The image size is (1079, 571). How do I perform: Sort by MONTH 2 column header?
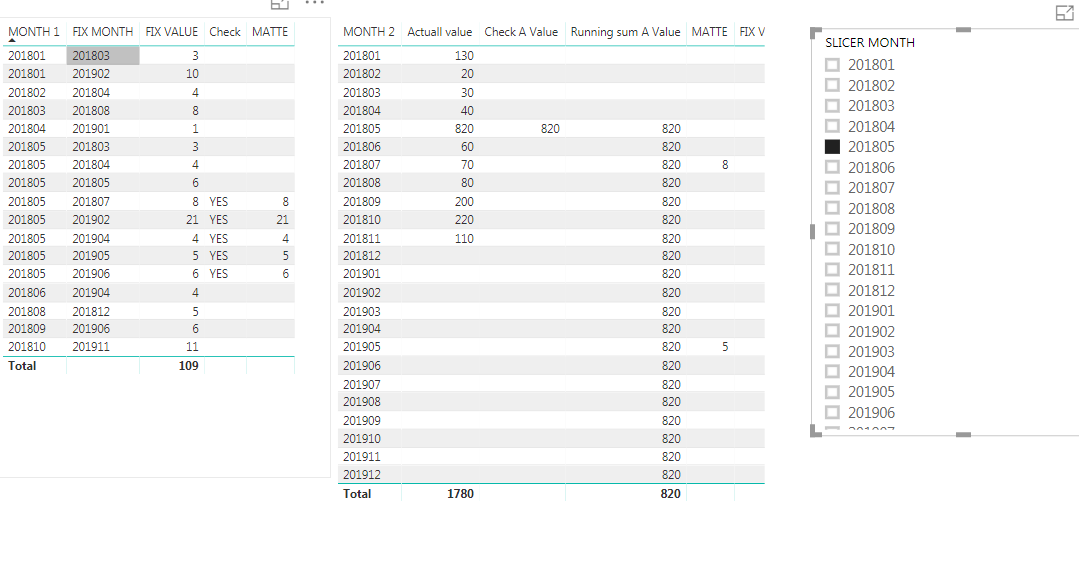coord(369,32)
